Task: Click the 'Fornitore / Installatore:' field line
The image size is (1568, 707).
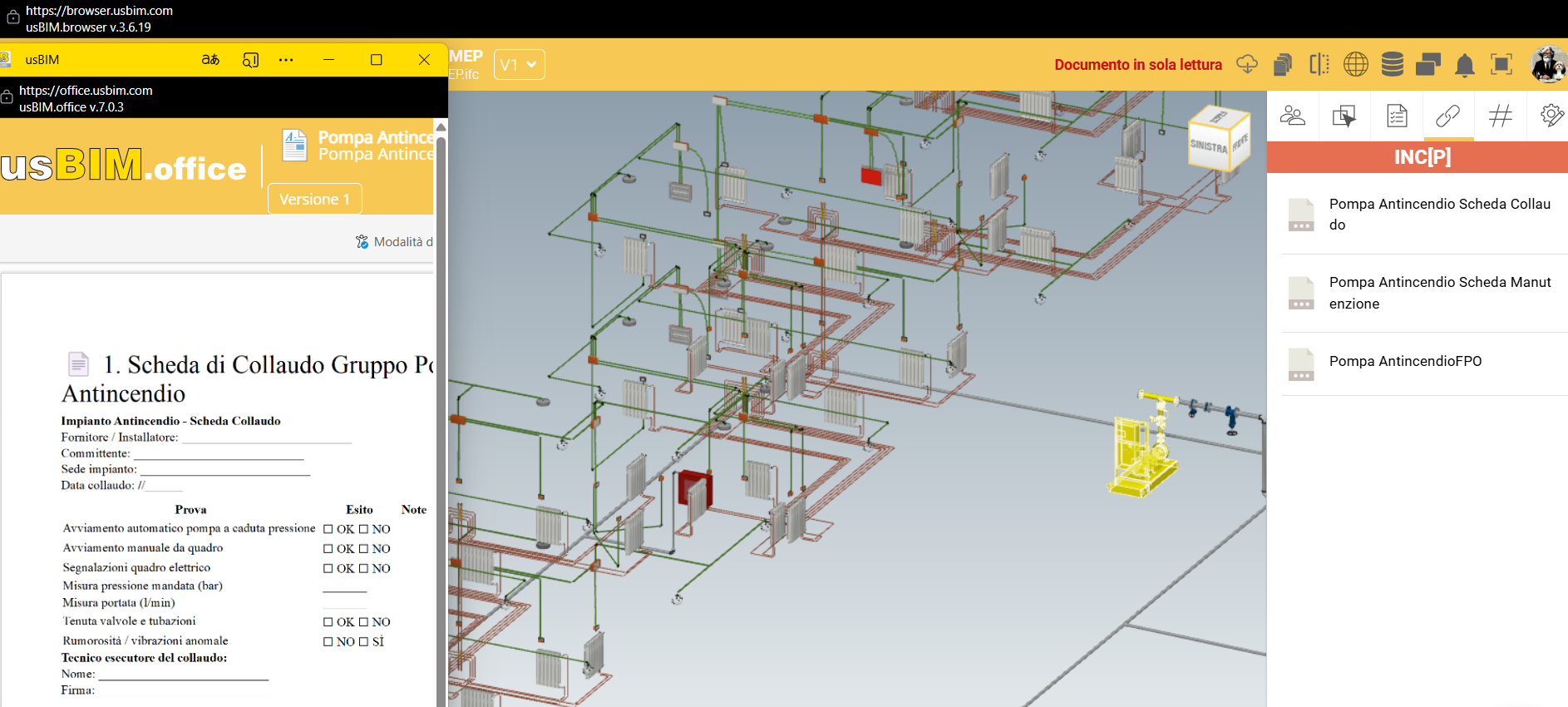Action: coord(206,438)
